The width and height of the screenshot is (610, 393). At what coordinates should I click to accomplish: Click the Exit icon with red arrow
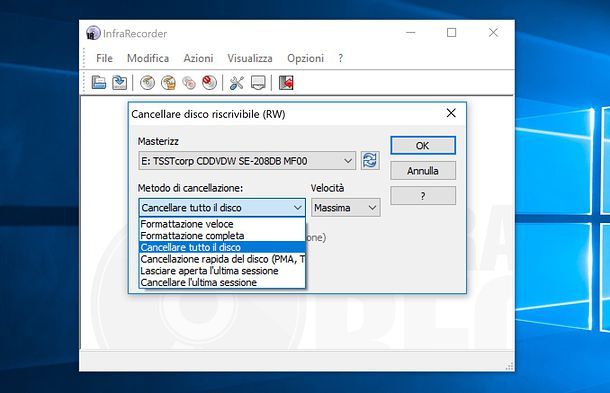pos(286,82)
